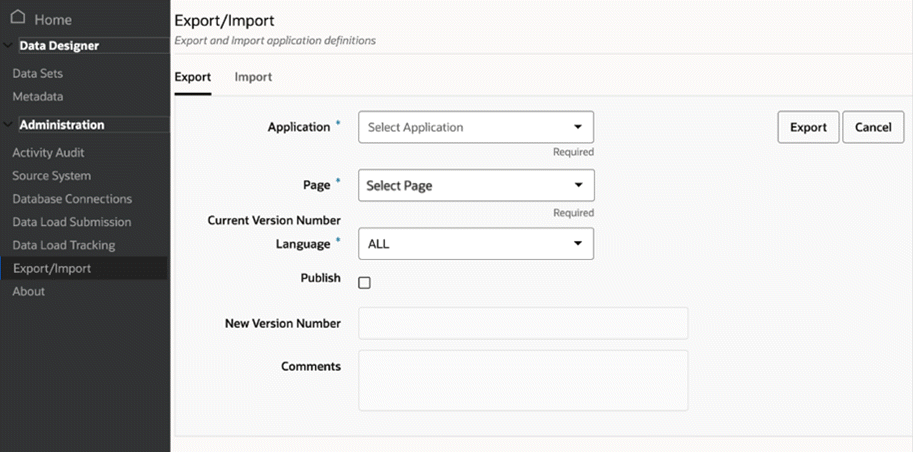Go to Metadata in the sidebar

[38, 96]
